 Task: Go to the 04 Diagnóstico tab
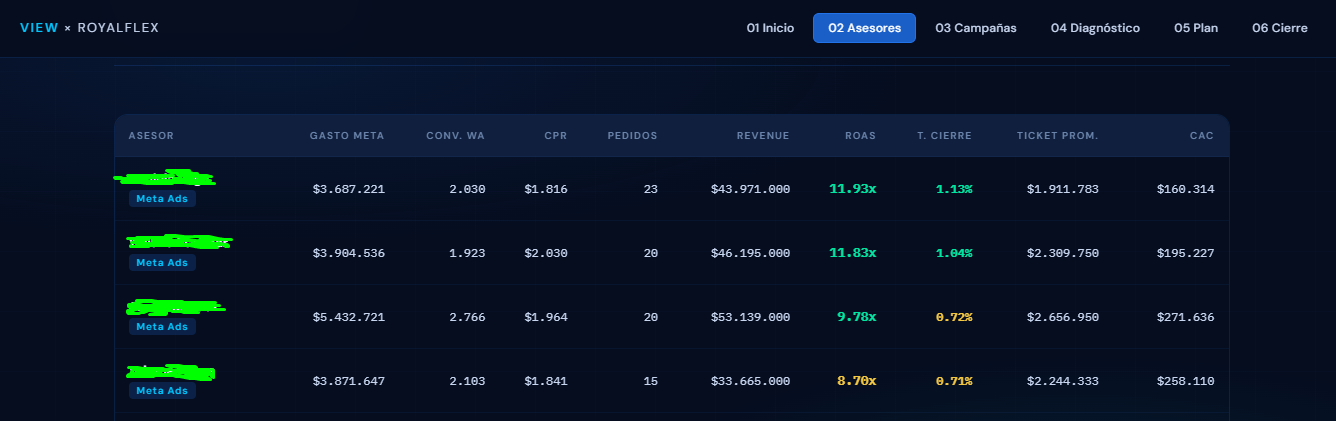pyautogui.click(x=1095, y=28)
